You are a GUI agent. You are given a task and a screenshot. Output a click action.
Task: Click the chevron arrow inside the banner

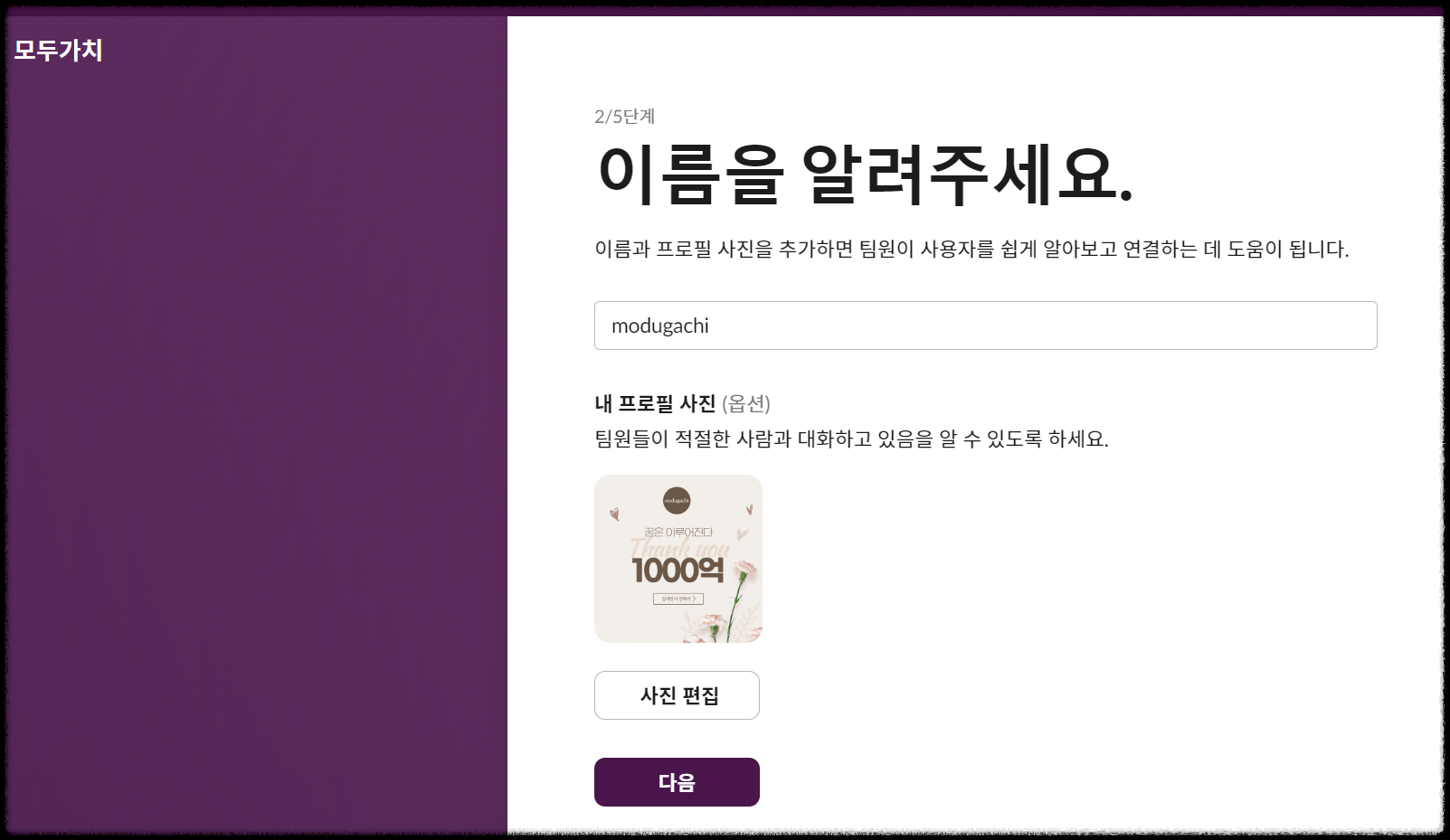click(x=695, y=598)
